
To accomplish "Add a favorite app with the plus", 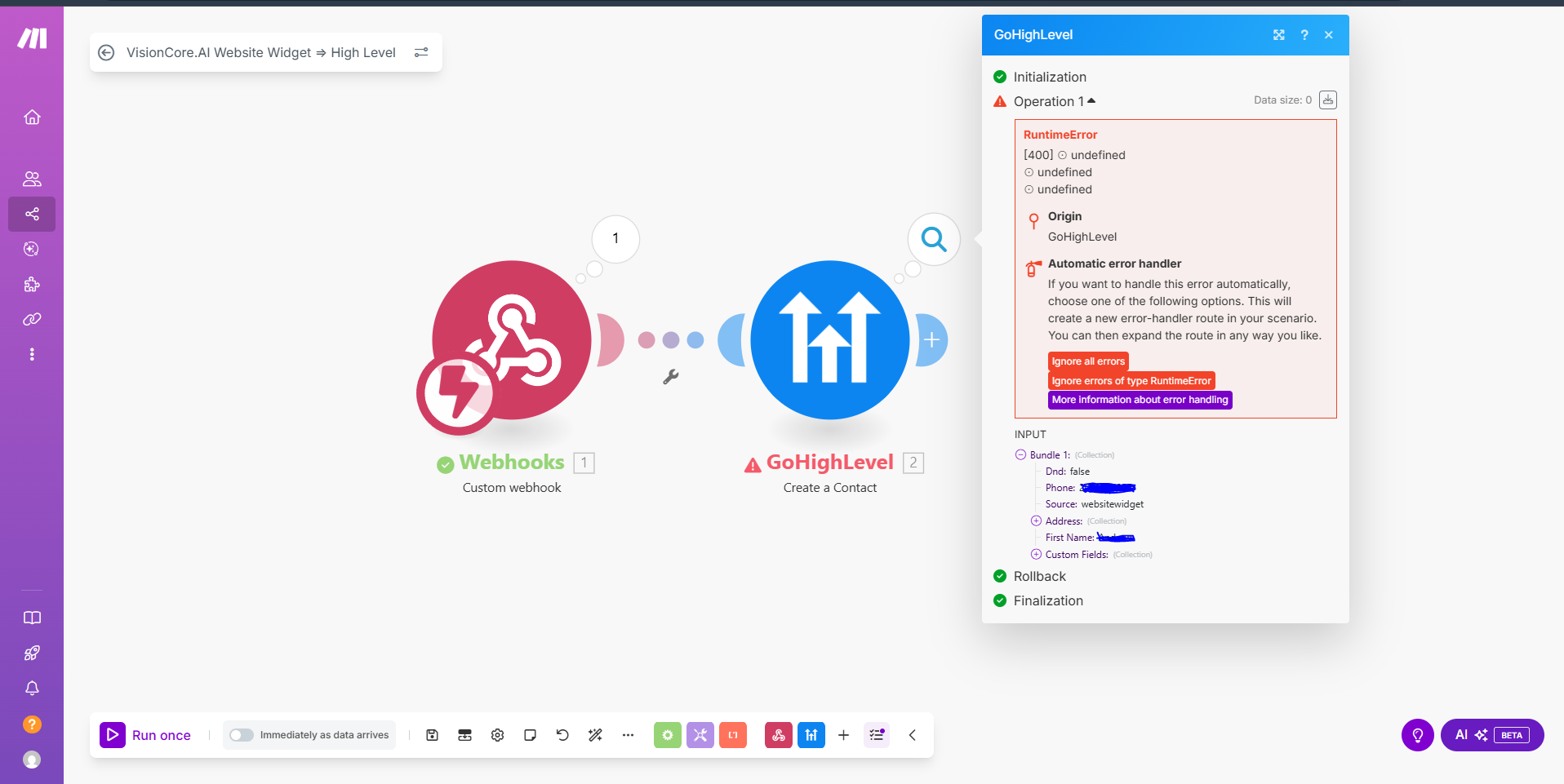I will pos(843,735).
